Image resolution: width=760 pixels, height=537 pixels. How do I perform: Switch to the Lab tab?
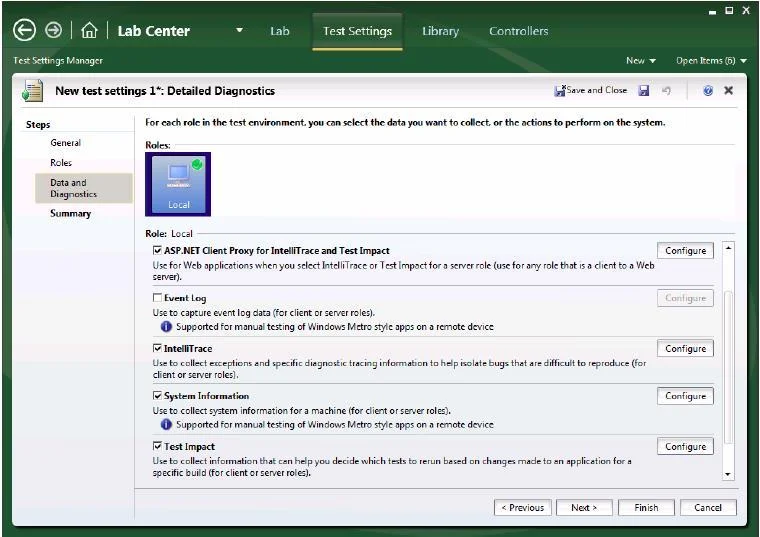[280, 31]
